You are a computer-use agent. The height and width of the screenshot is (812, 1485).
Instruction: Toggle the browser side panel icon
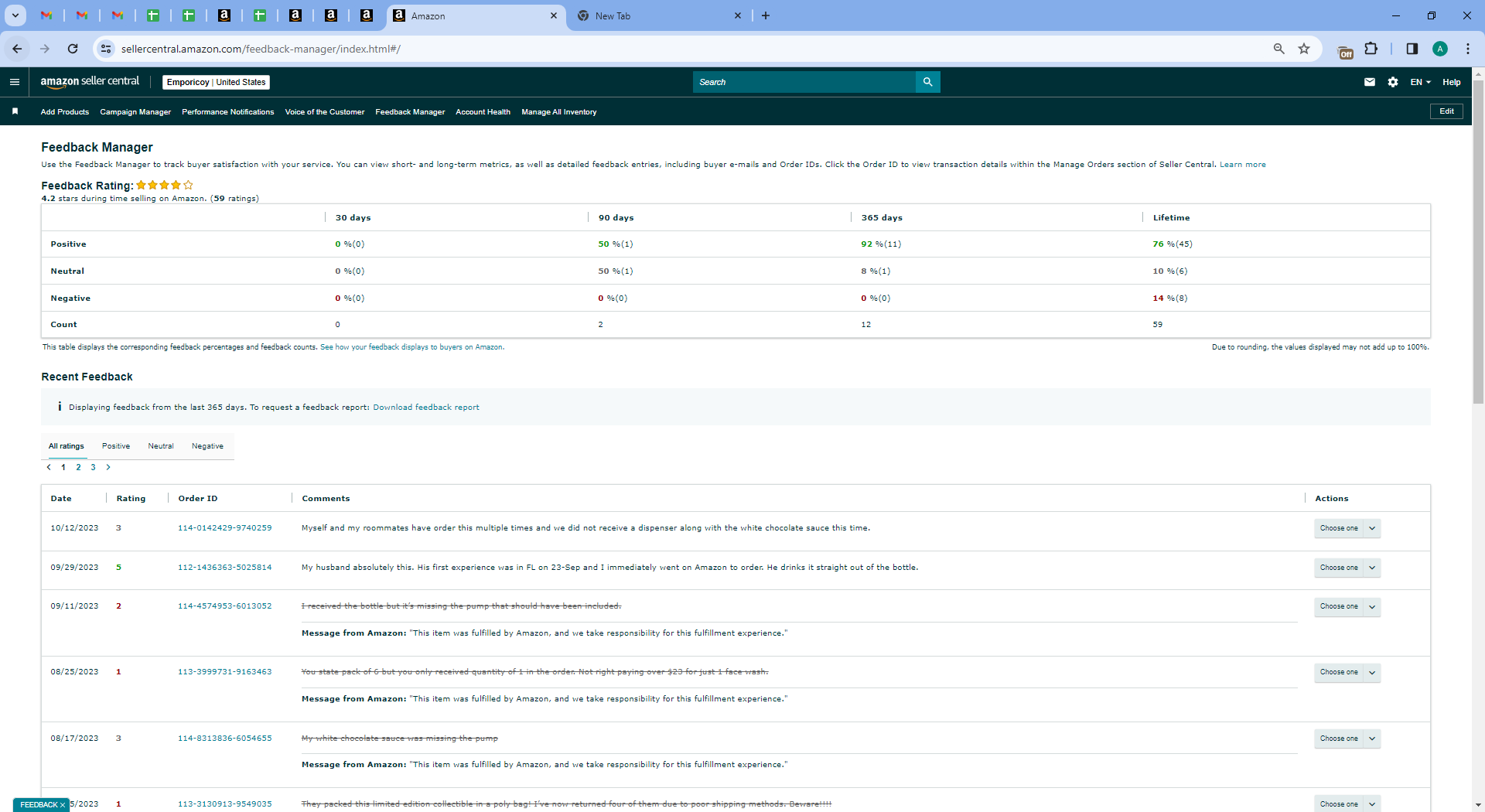point(1412,49)
